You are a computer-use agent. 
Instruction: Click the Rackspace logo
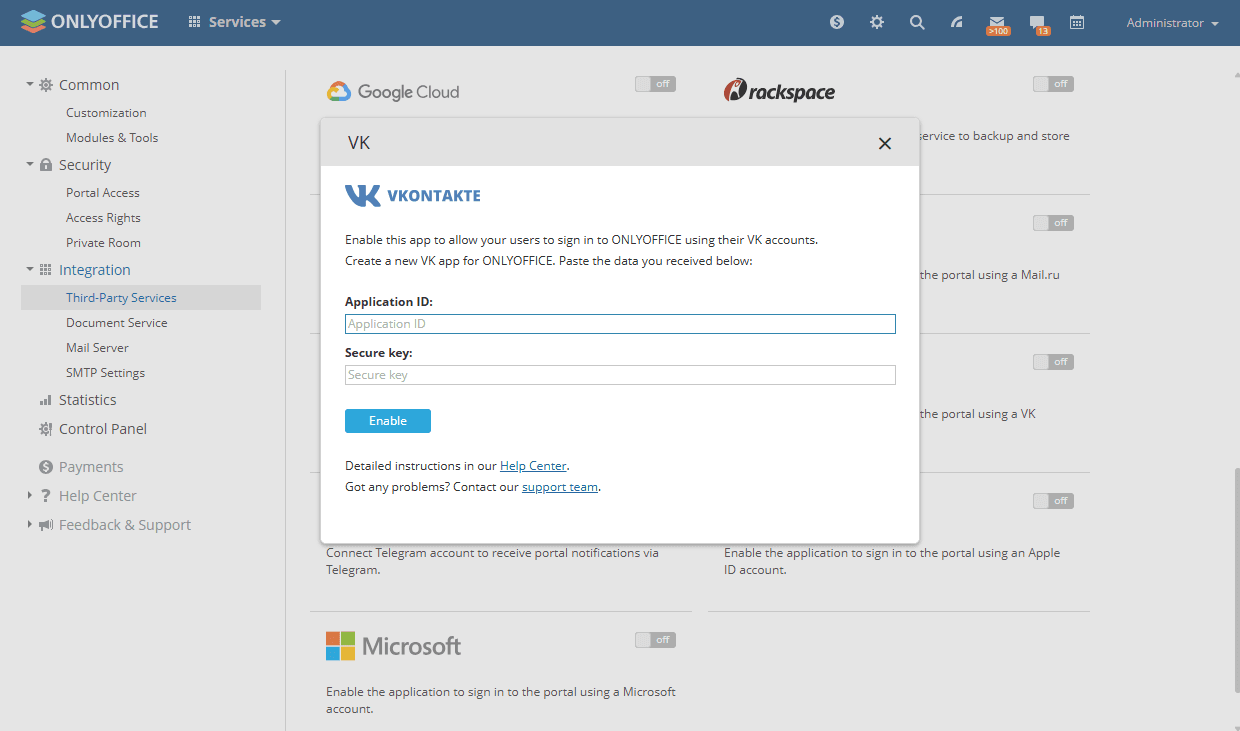coord(779,91)
